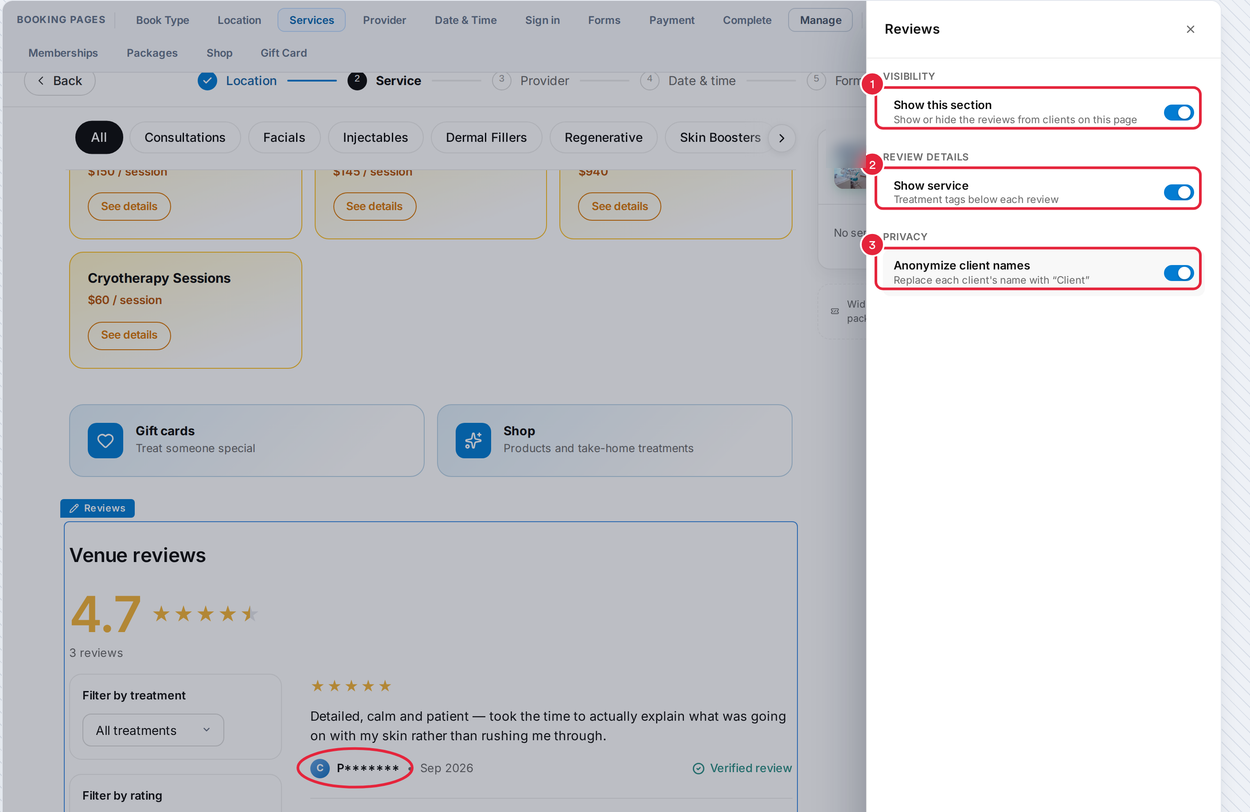Click the Venue reviews heading

click(x=138, y=555)
